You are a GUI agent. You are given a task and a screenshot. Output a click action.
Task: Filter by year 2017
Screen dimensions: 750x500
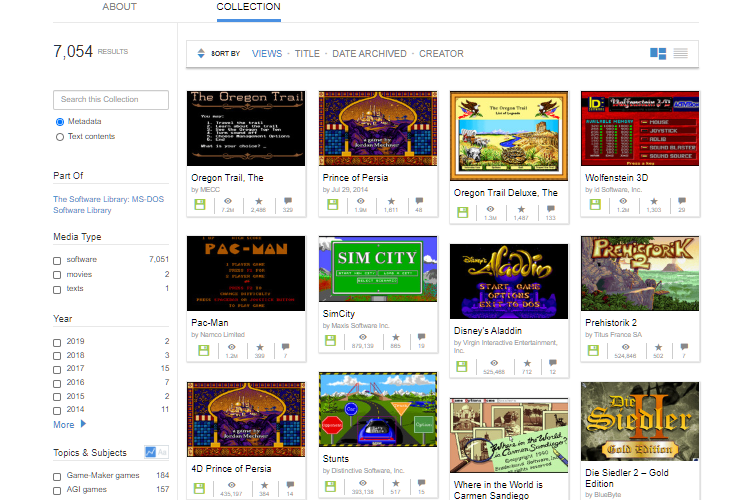57,370
